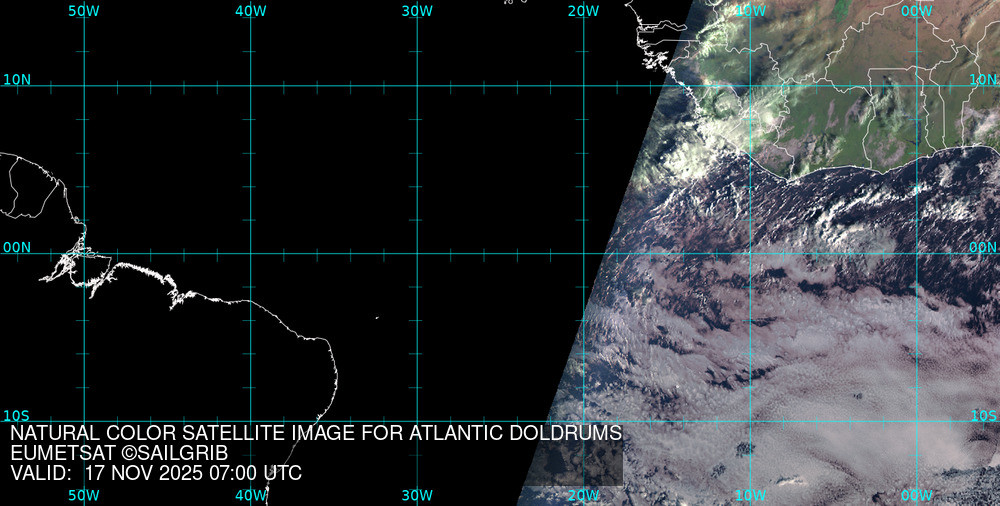Click the 30W longitude label at bottom

pyautogui.click(x=416, y=495)
